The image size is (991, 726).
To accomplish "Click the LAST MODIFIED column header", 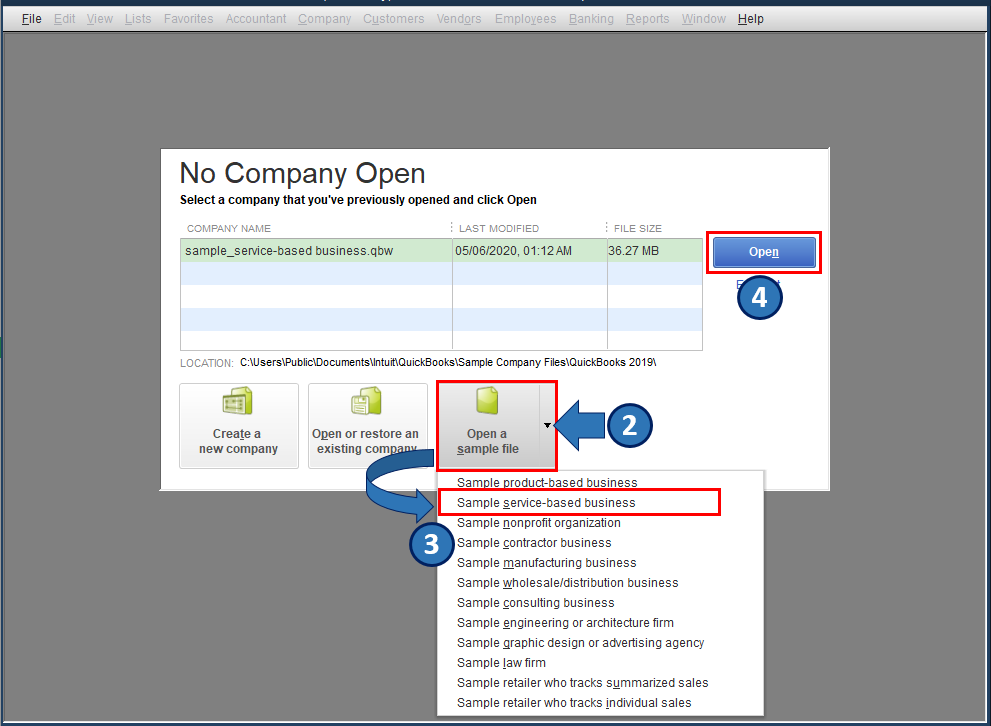I will tap(499, 228).
